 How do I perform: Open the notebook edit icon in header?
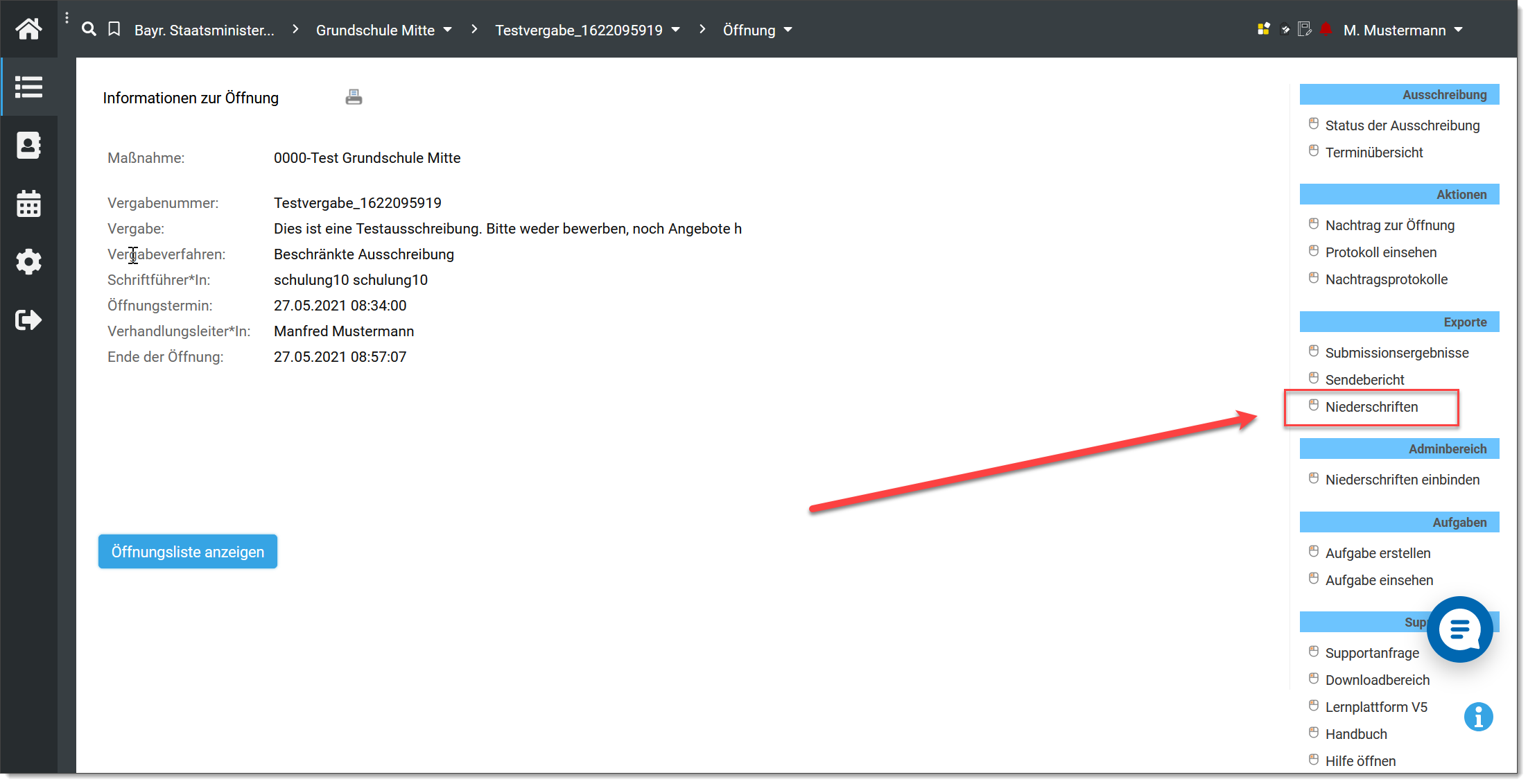1305,29
